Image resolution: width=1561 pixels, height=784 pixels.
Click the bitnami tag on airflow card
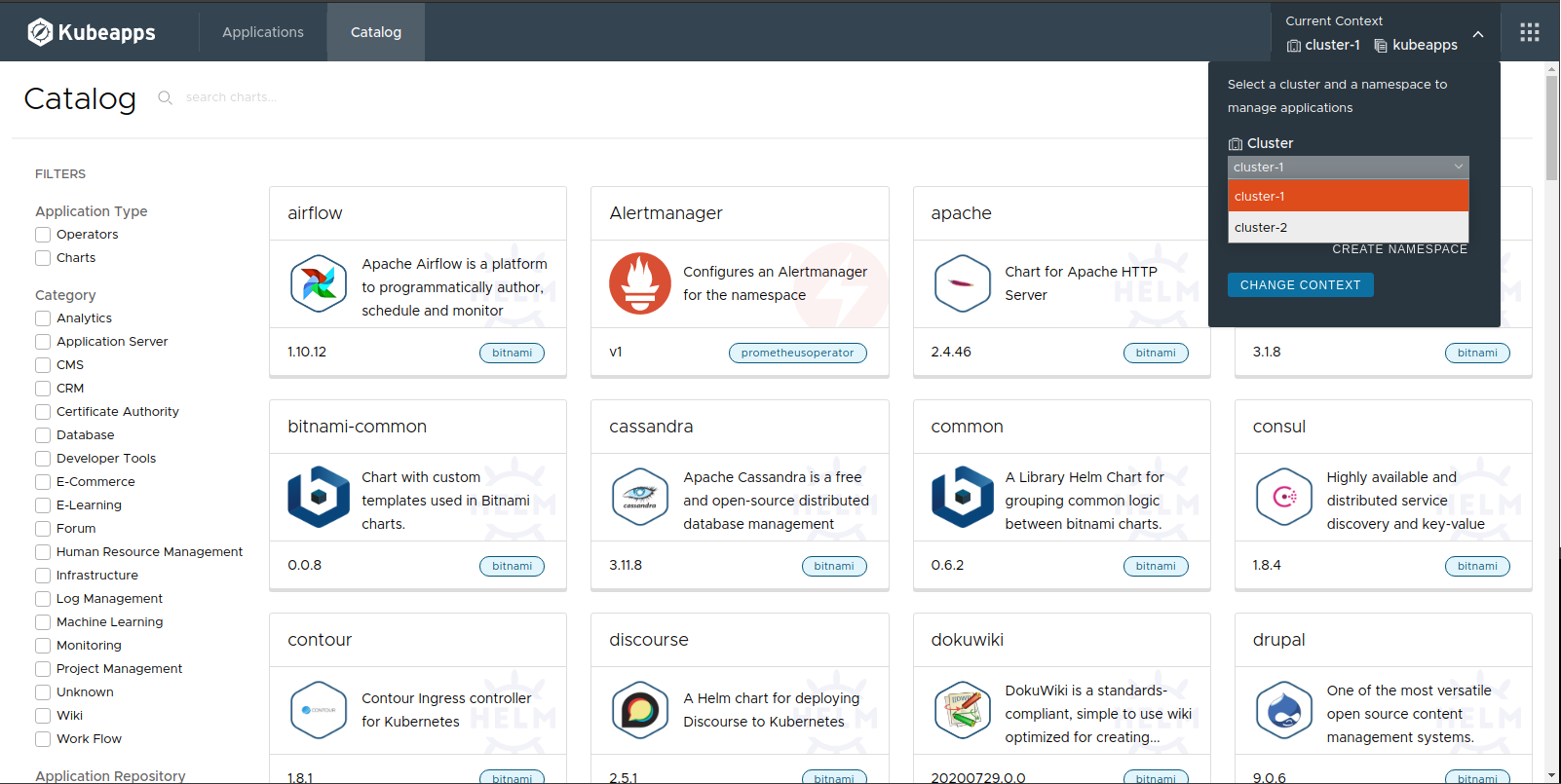tap(512, 353)
